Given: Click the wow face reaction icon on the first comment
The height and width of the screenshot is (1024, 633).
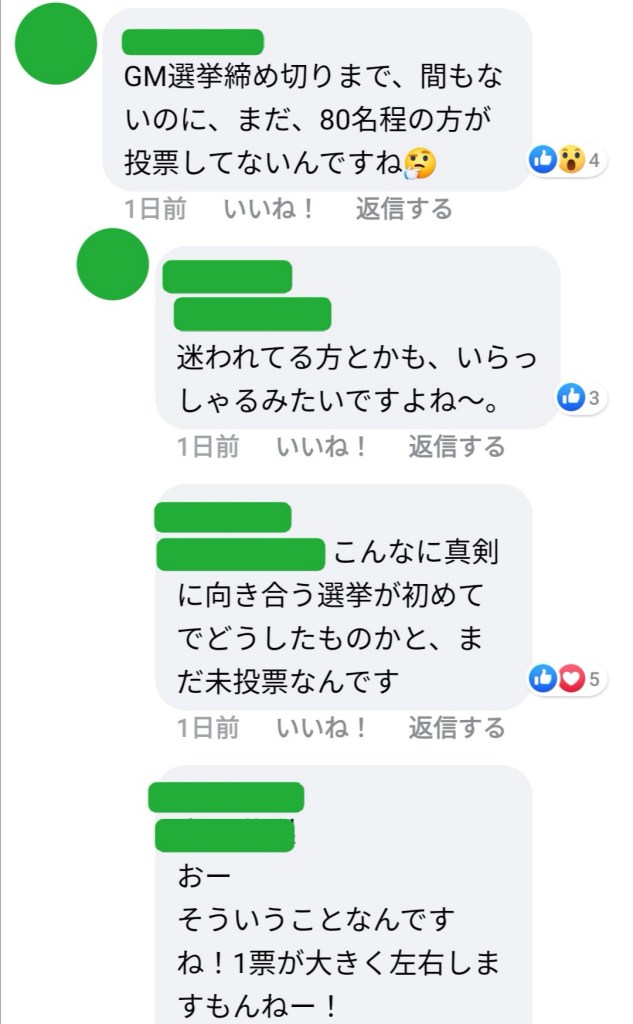Looking at the screenshot, I should tap(570, 159).
